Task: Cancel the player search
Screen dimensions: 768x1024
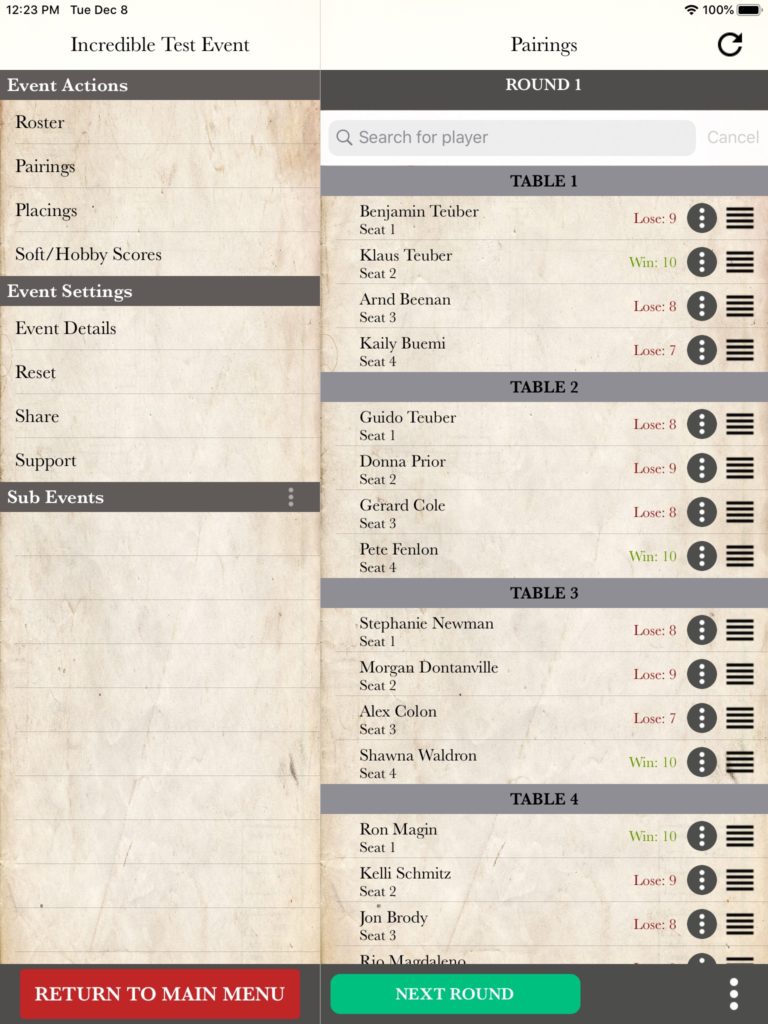Action: [733, 137]
